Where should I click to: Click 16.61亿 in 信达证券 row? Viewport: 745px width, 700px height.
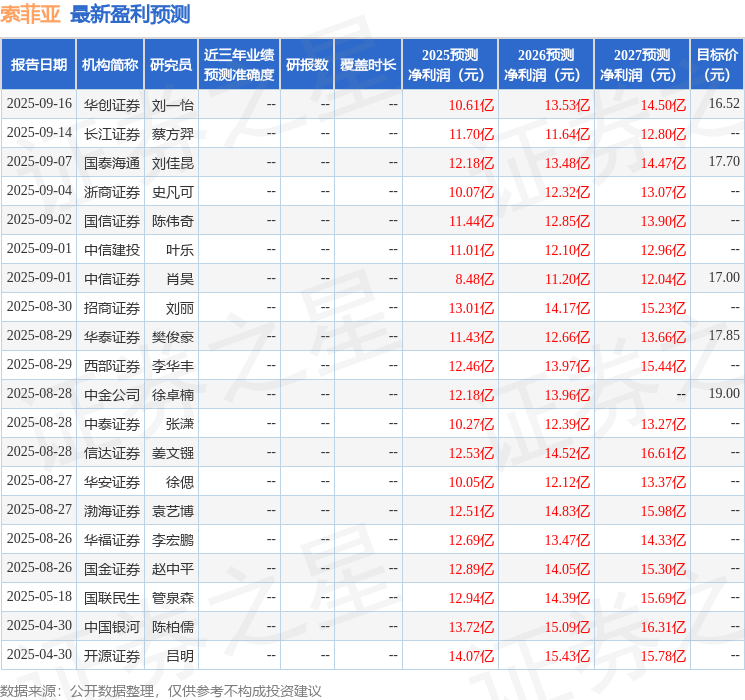(663, 453)
